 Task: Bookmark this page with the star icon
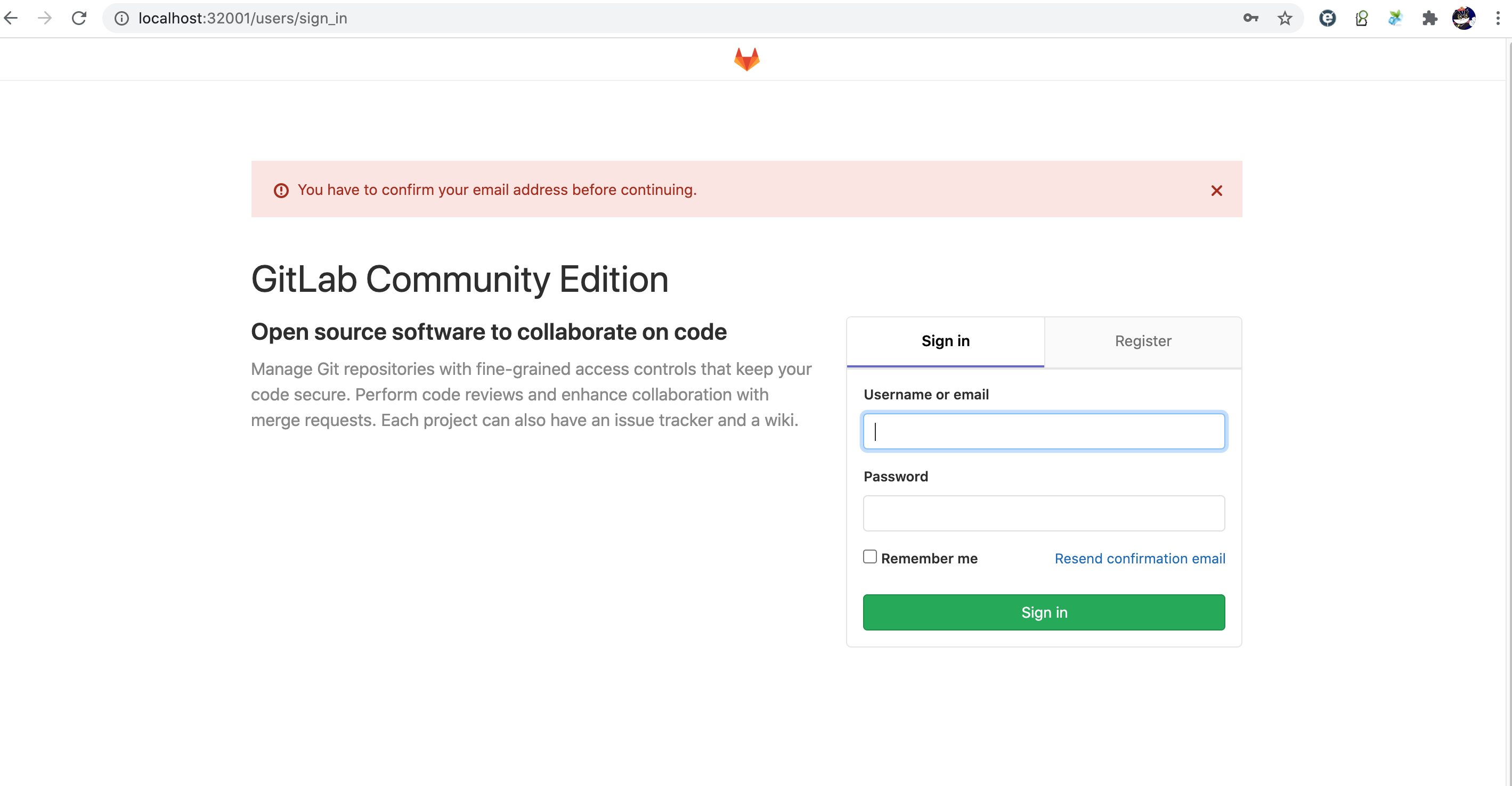[x=1285, y=18]
